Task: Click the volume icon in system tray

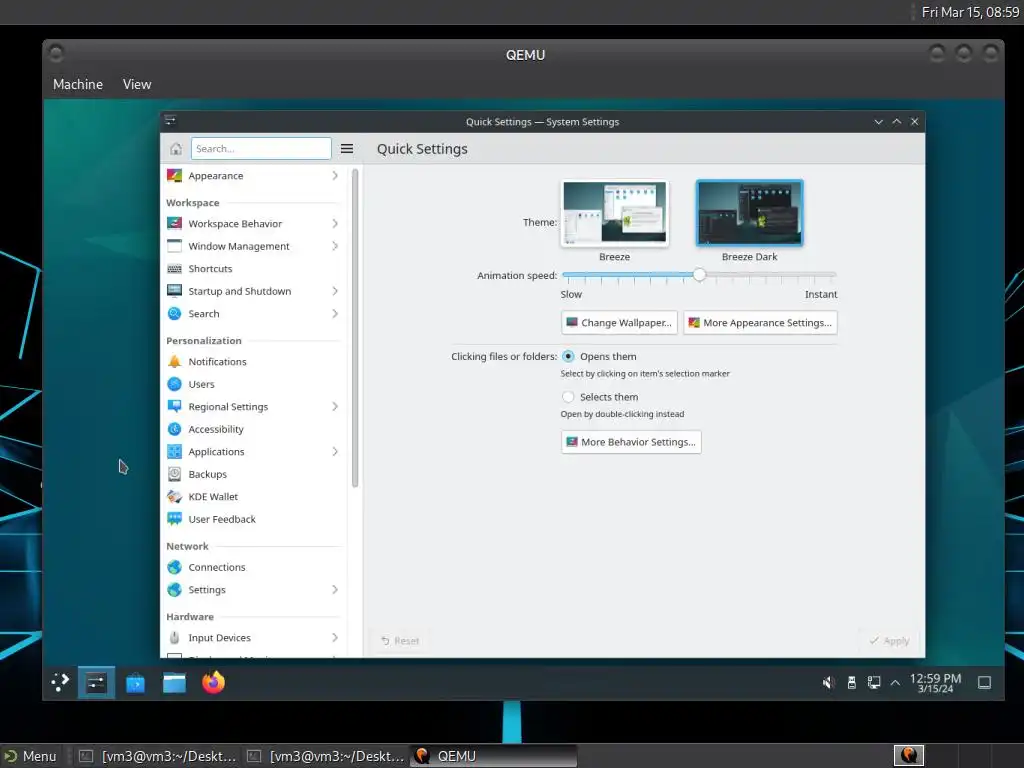Action: tap(828, 683)
